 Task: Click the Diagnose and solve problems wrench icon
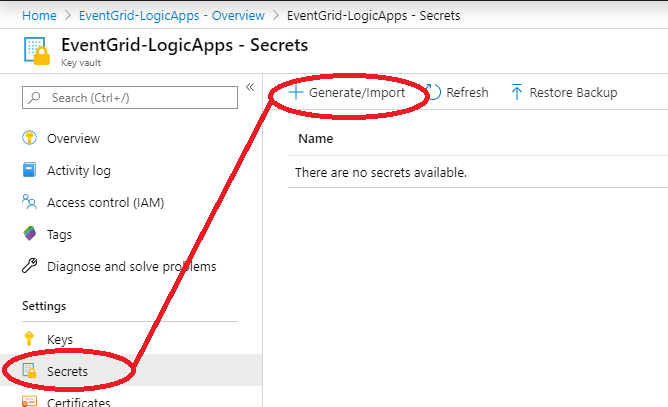pyautogui.click(x=29, y=266)
